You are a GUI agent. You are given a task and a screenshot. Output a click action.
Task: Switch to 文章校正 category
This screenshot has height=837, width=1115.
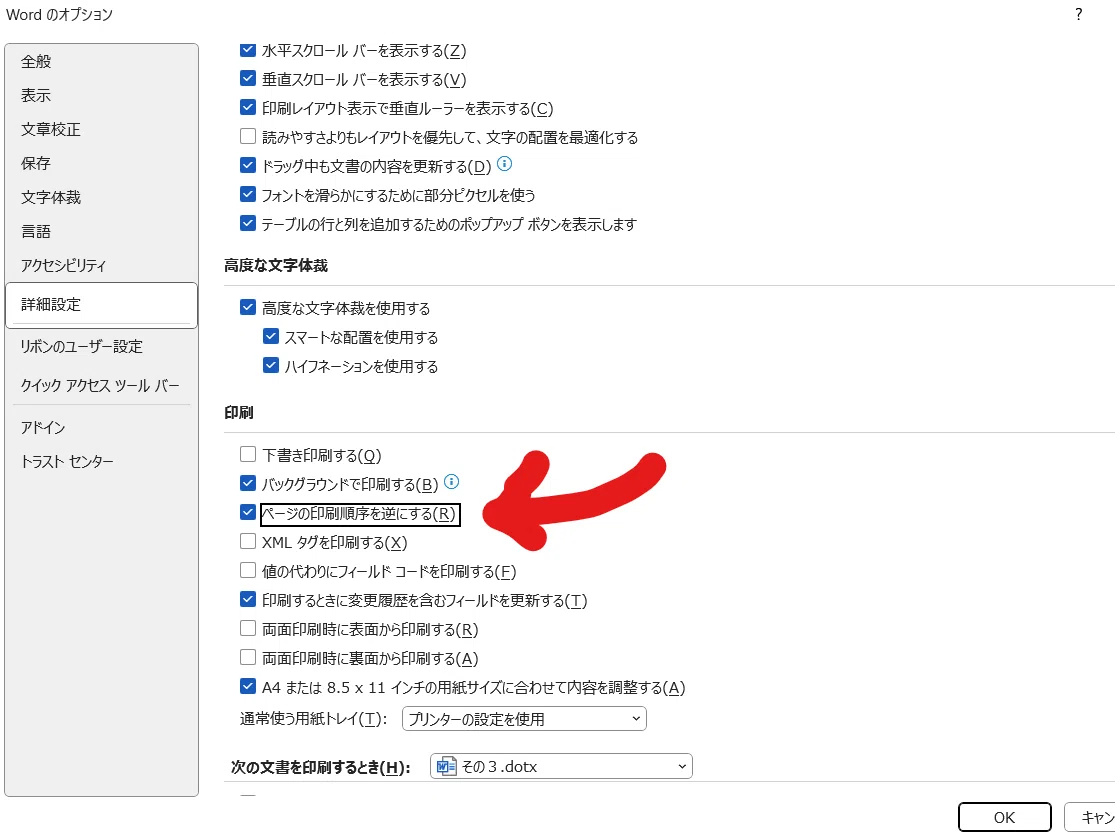[101, 129]
